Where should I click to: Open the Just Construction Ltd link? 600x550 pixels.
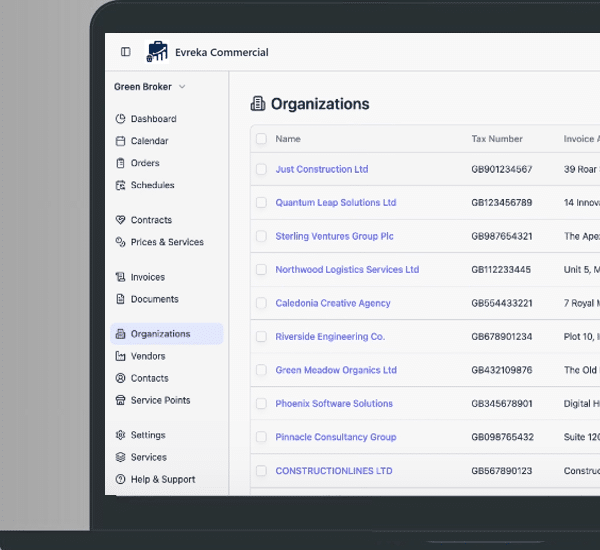pyautogui.click(x=322, y=169)
